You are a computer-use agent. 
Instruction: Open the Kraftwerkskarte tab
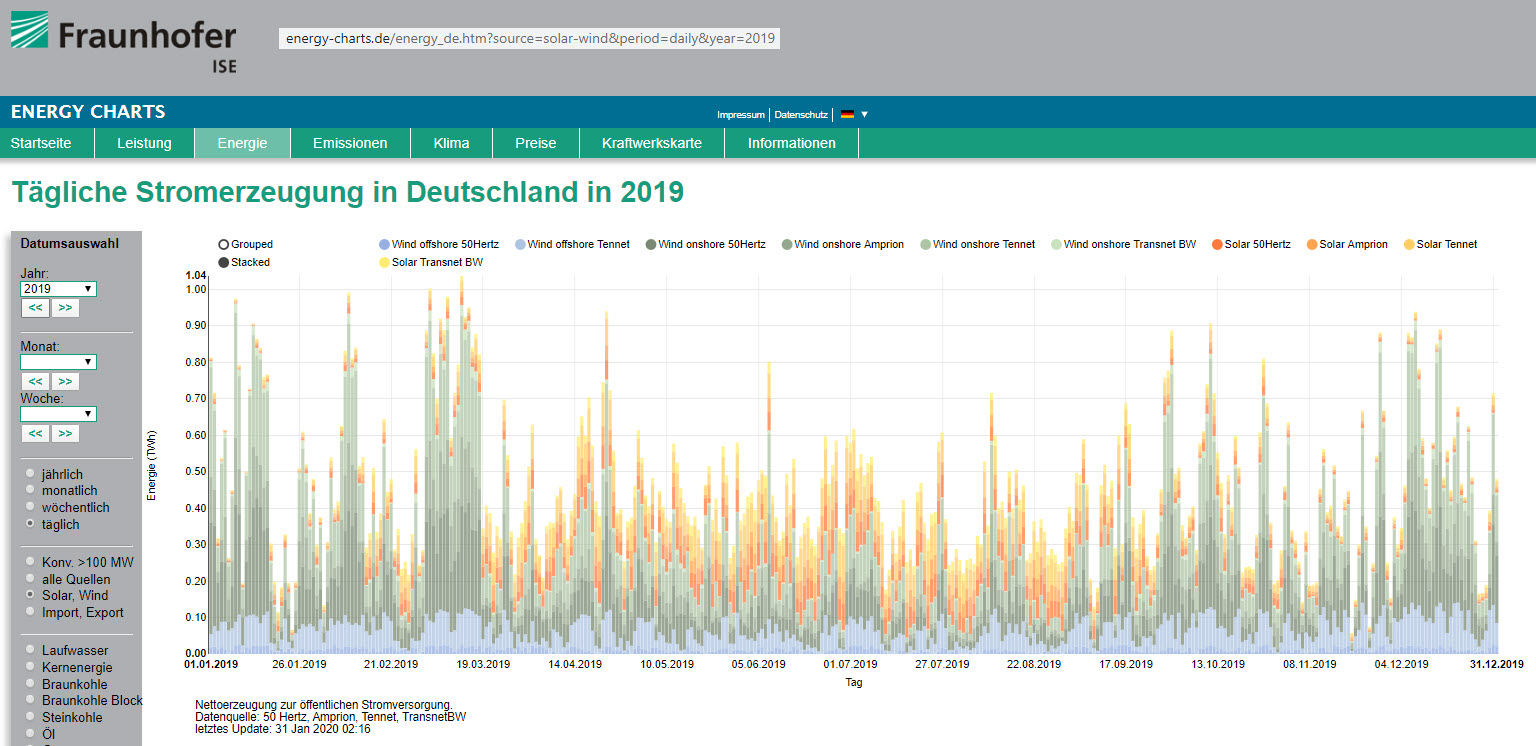[651, 143]
